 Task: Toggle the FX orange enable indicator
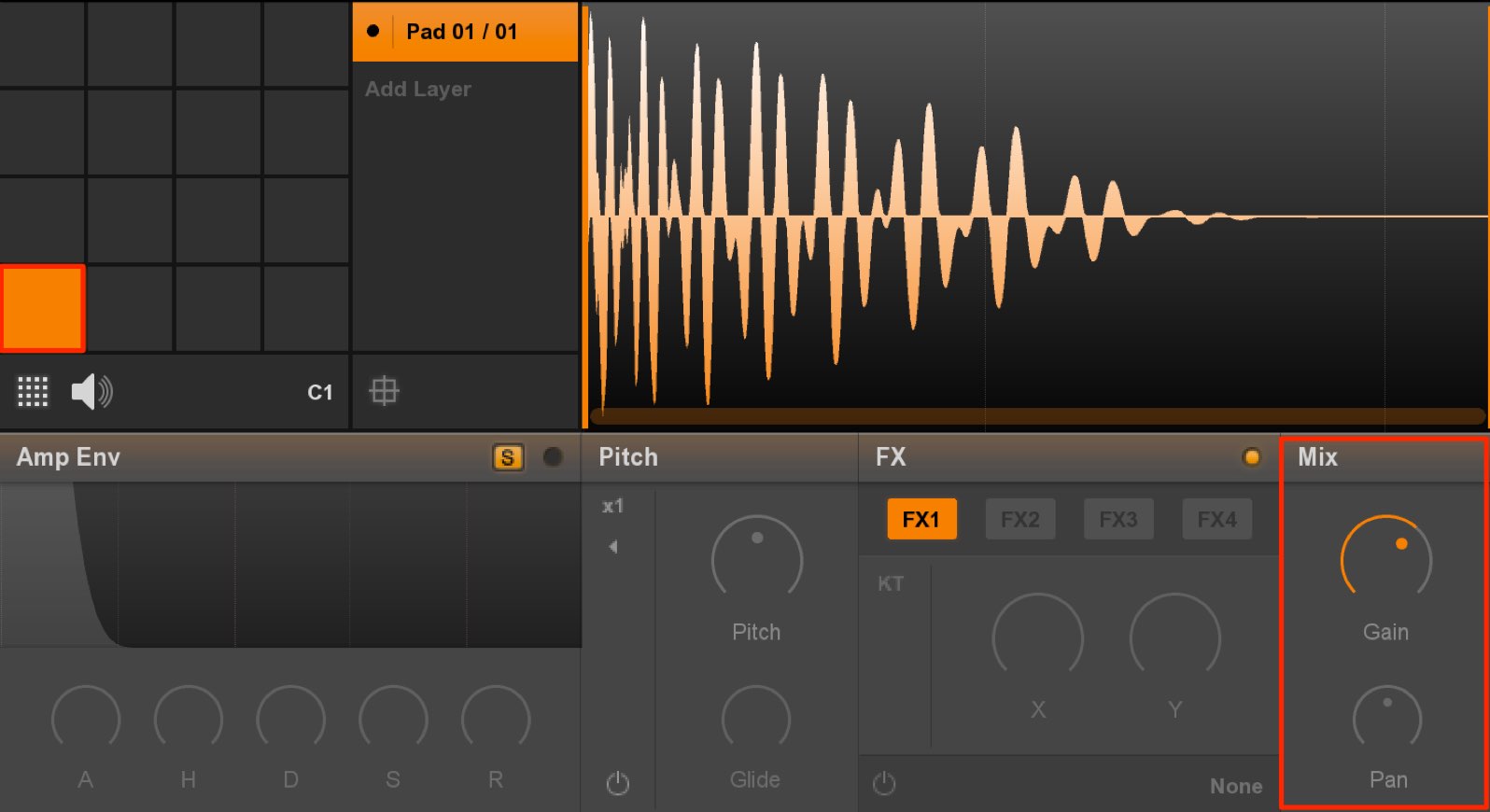coord(1252,457)
